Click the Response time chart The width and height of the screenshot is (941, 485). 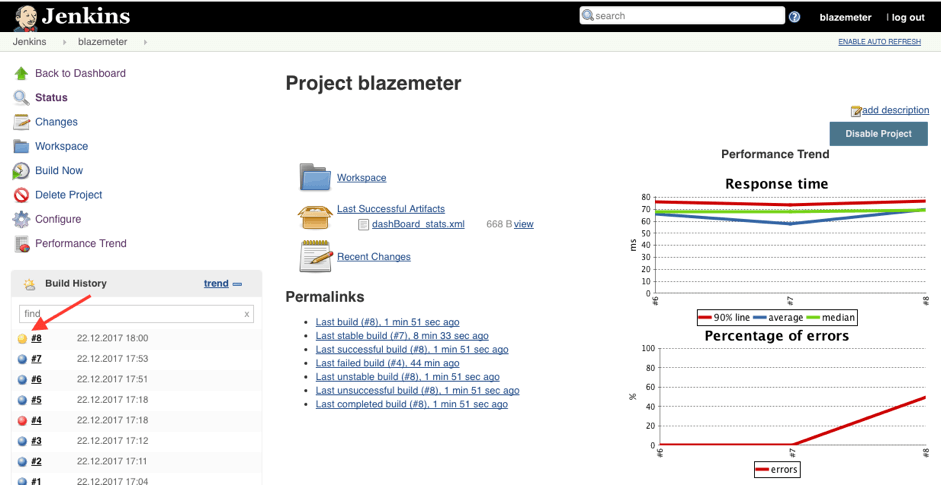tap(782, 250)
